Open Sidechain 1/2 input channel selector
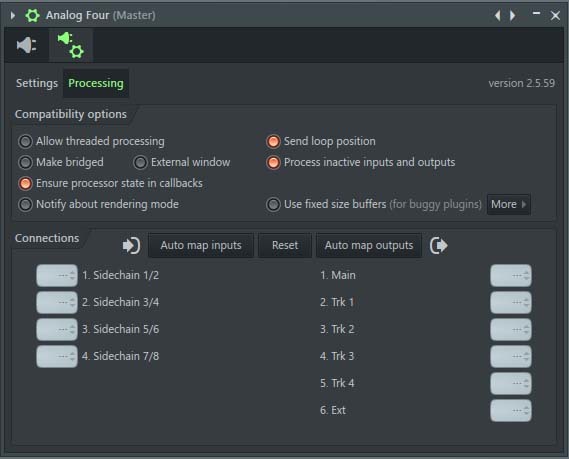569x459 pixels. [x=57, y=275]
